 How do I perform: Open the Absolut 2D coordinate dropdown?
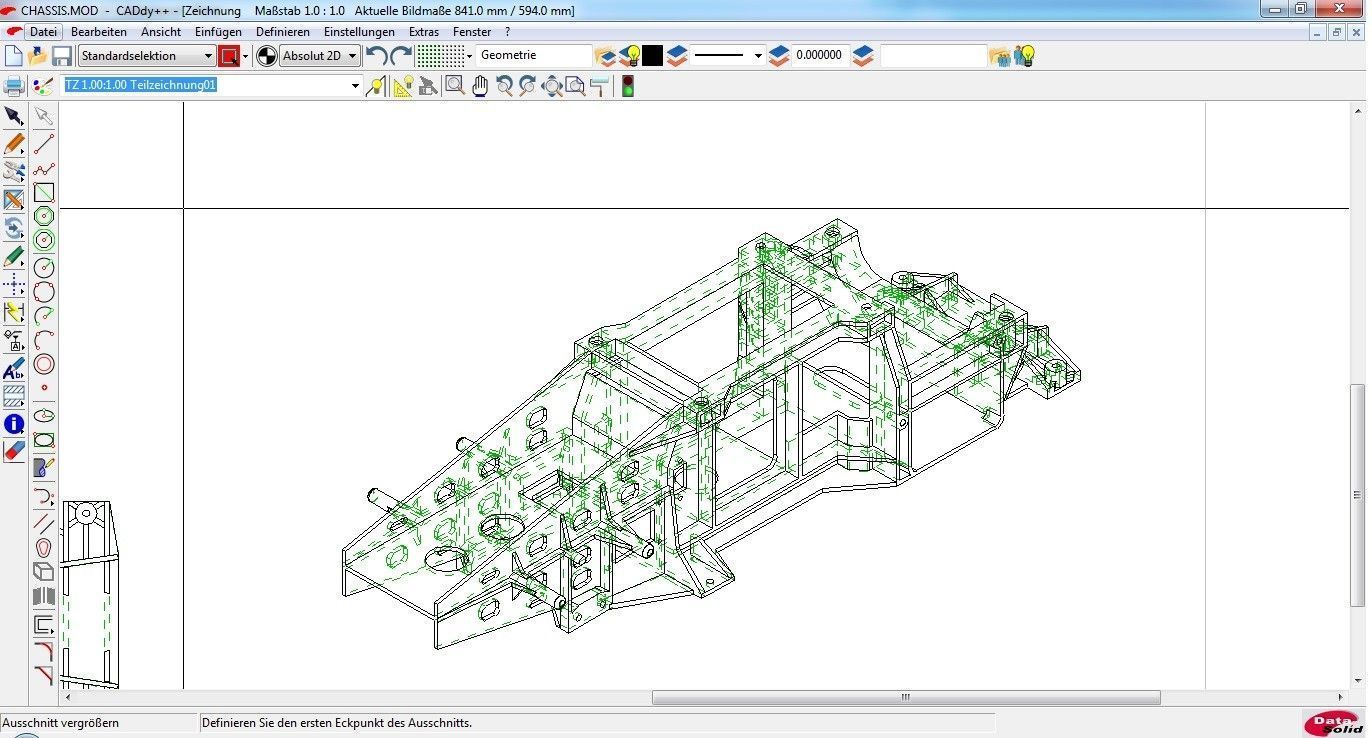pos(320,56)
